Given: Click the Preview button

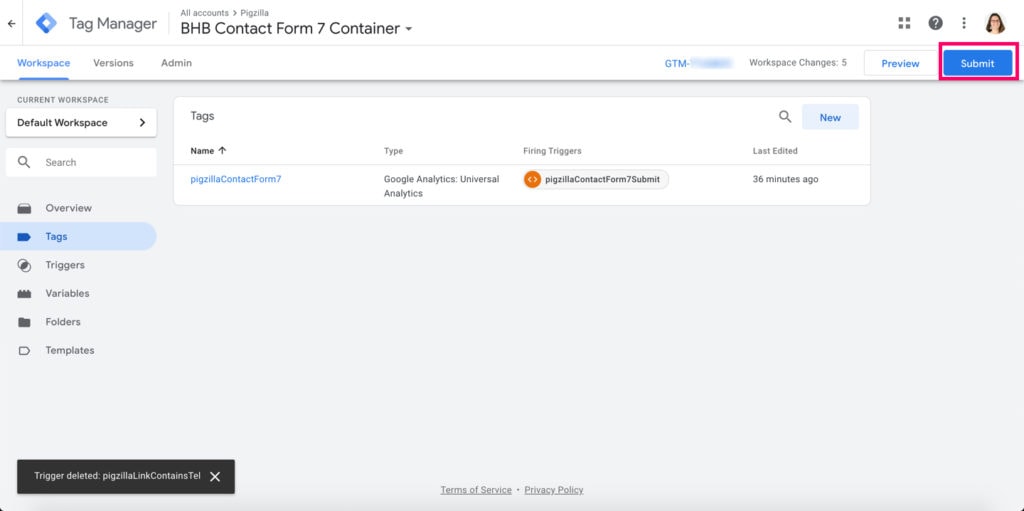Looking at the screenshot, I should pyautogui.click(x=900, y=63).
